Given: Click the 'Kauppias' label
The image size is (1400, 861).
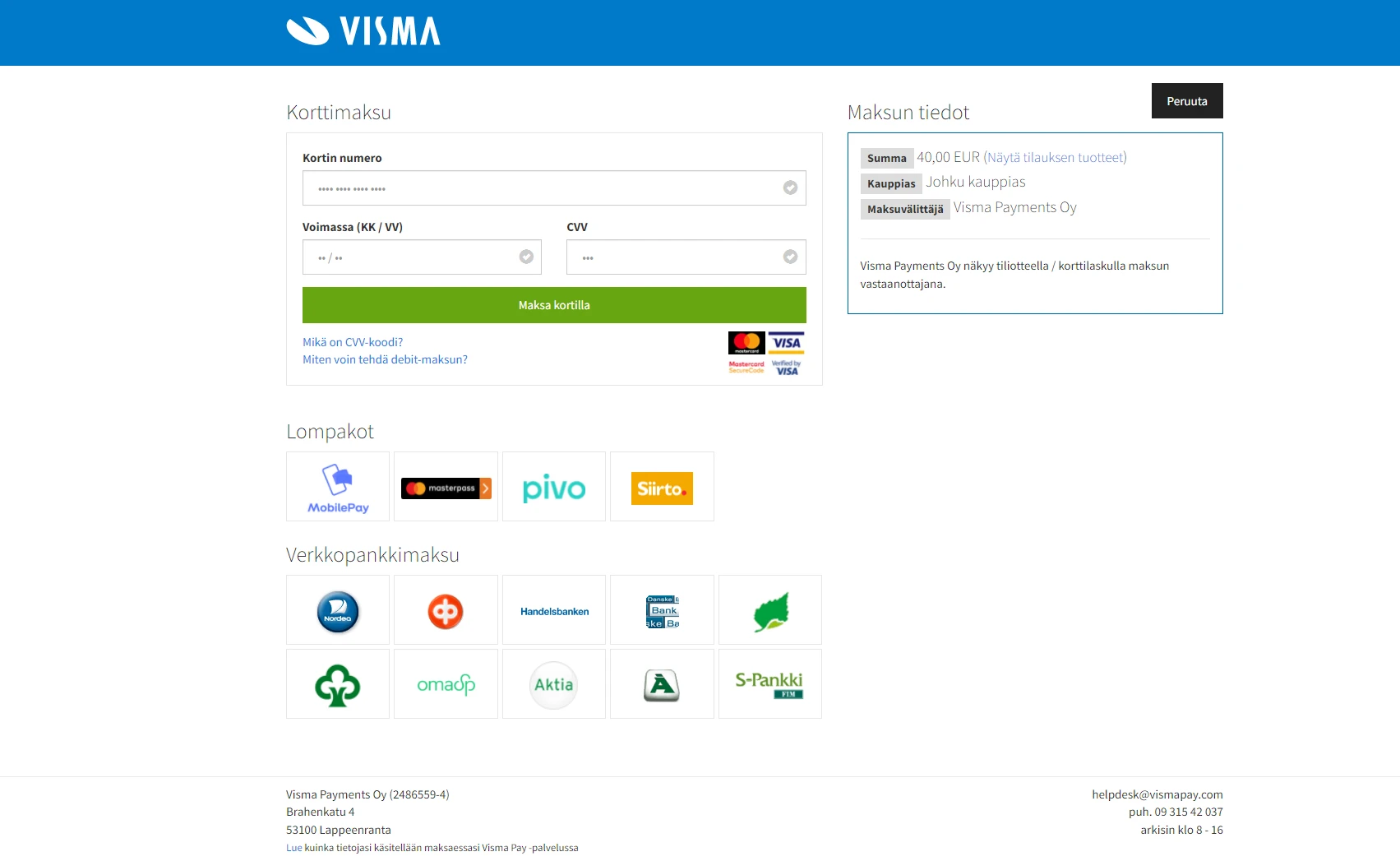Looking at the screenshot, I should coord(891,183).
